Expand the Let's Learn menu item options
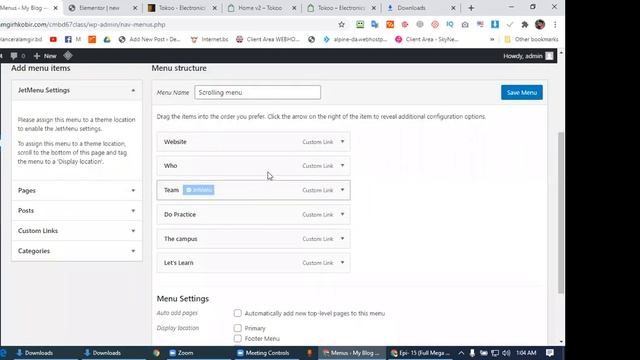This screenshot has width=640, height=360. (x=342, y=262)
